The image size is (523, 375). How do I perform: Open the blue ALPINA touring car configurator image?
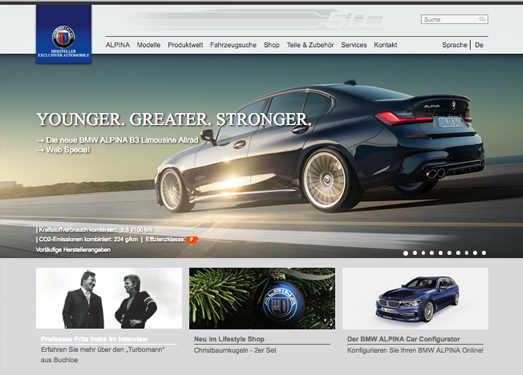coord(415,298)
